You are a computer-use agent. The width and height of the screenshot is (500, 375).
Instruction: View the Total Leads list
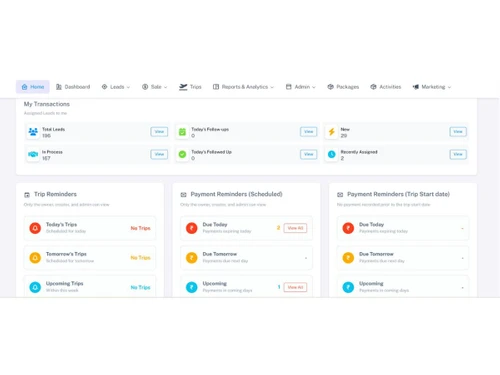point(159,132)
